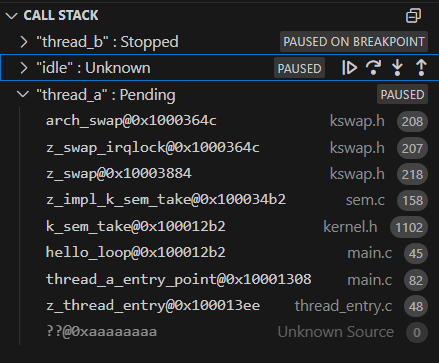Click line number 48 badge
The height and width of the screenshot is (363, 439).
[x=416, y=307]
